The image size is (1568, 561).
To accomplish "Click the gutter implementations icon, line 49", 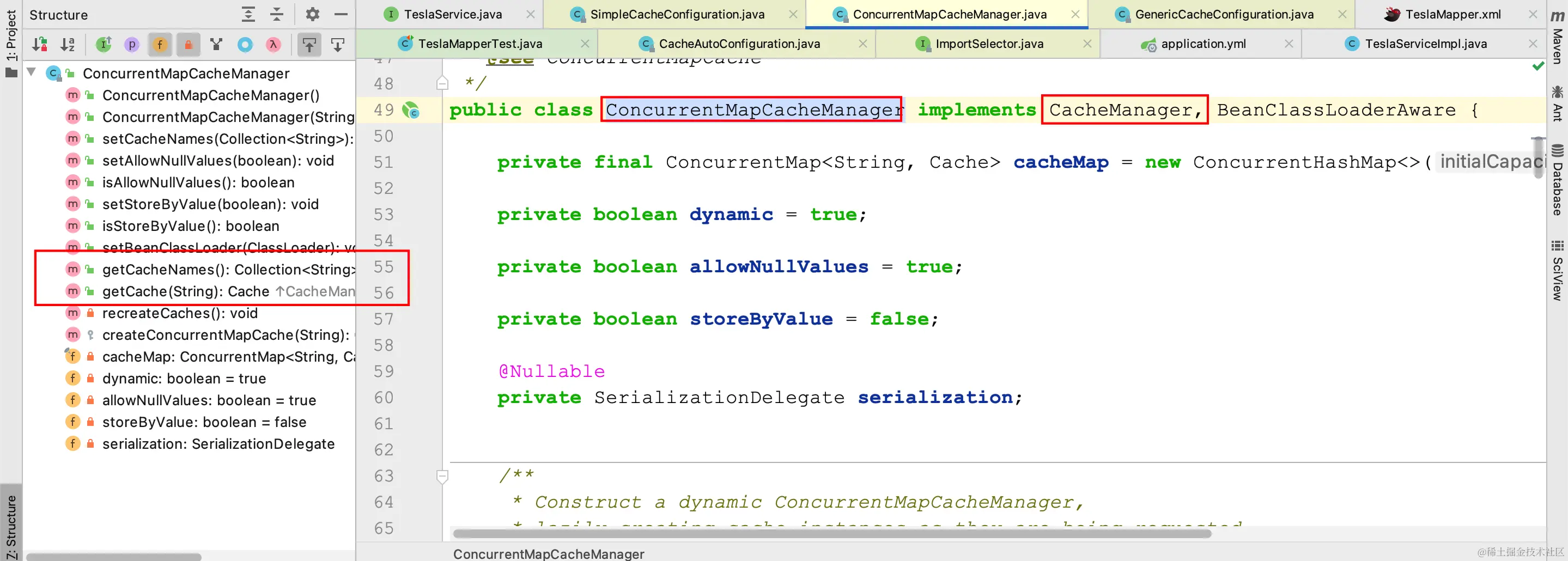I will [x=411, y=110].
